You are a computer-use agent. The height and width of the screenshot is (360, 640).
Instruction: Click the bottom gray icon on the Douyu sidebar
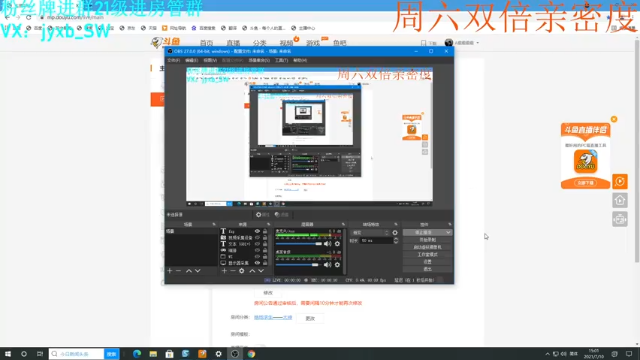(x=620, y=219)
